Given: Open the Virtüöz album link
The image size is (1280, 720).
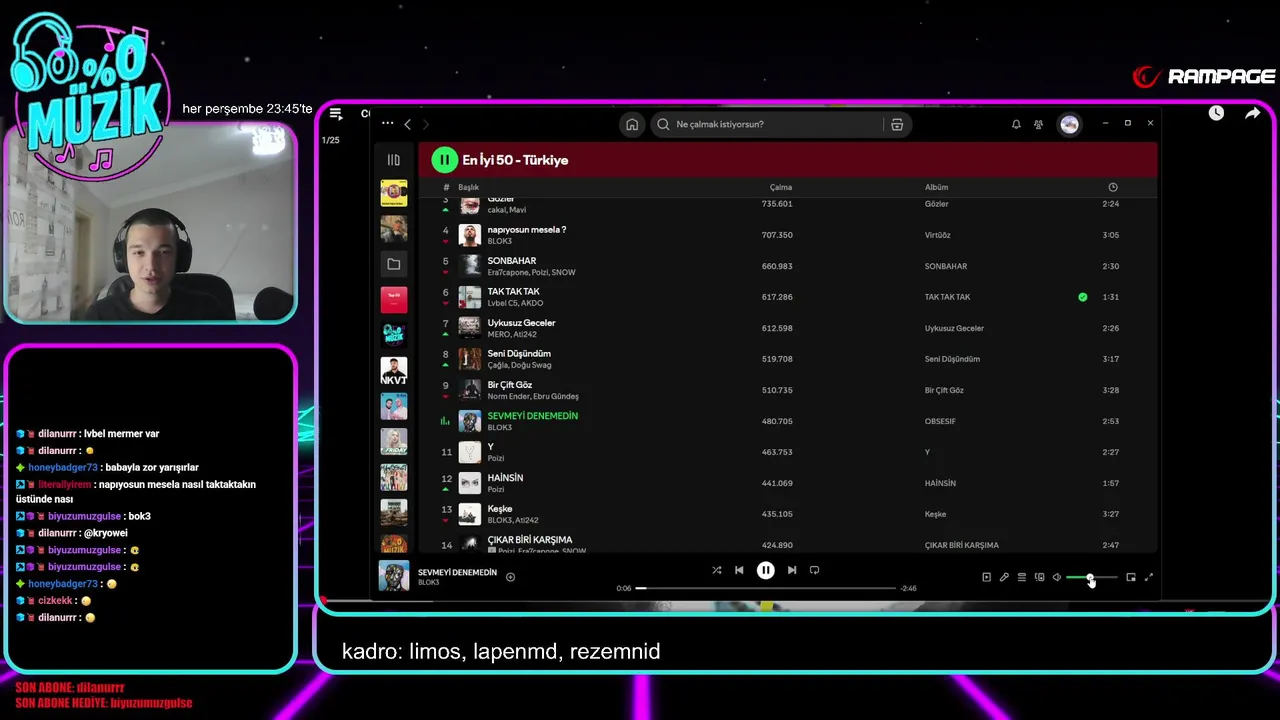Looking at the screenshot, I should pyautogui.click(x=937, y=235).
